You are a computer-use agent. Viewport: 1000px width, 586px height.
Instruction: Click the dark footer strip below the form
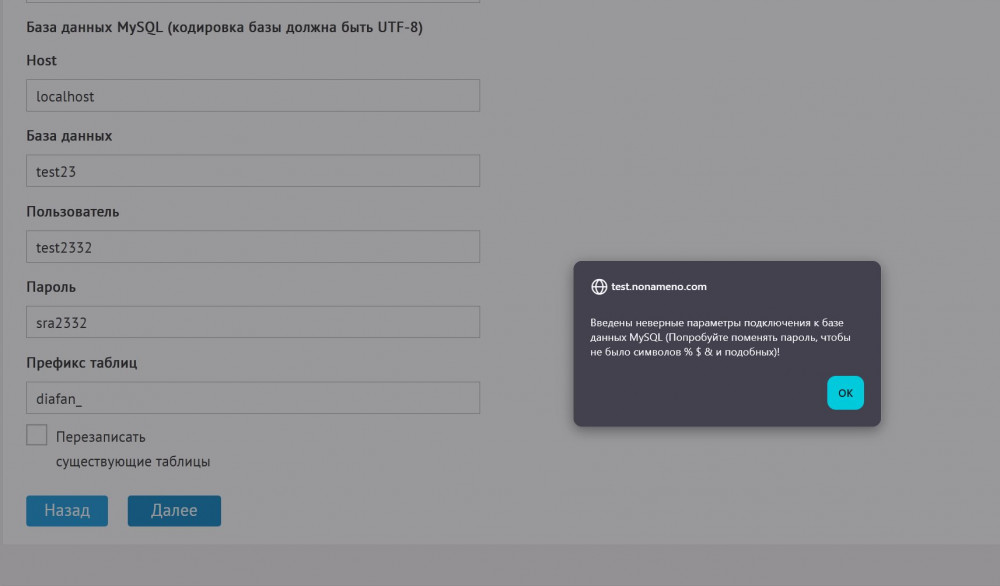[x=500, y=566]
